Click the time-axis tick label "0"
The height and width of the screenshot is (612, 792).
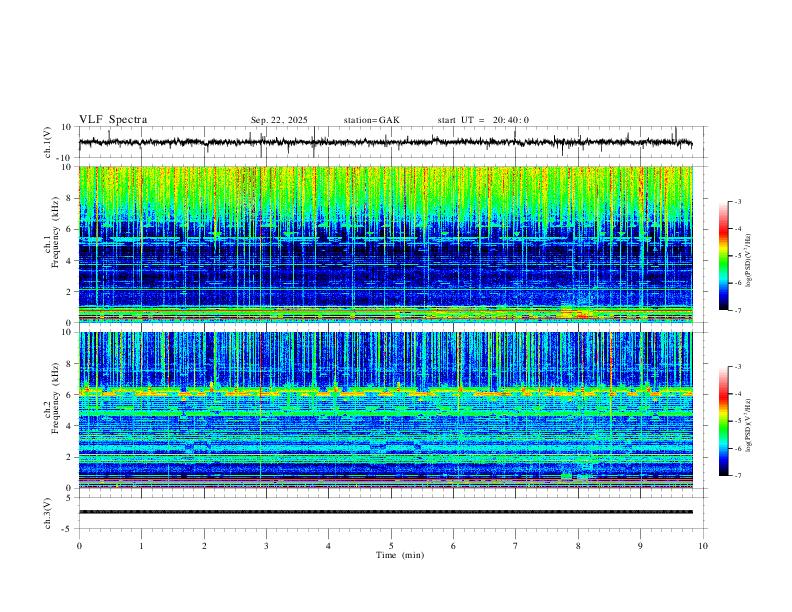79,546
